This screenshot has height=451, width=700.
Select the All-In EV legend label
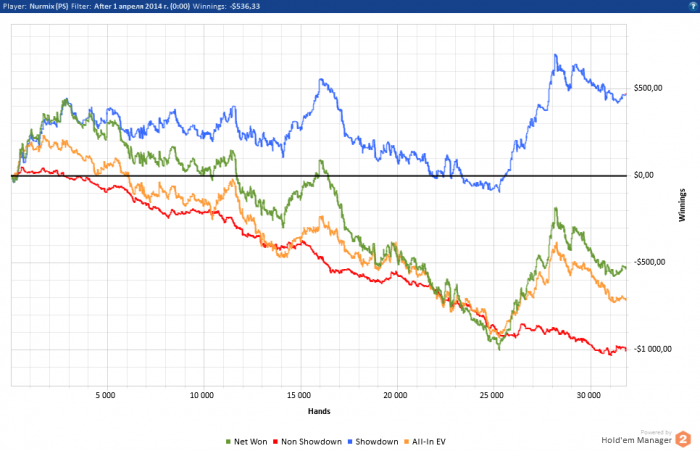(429, 442)
